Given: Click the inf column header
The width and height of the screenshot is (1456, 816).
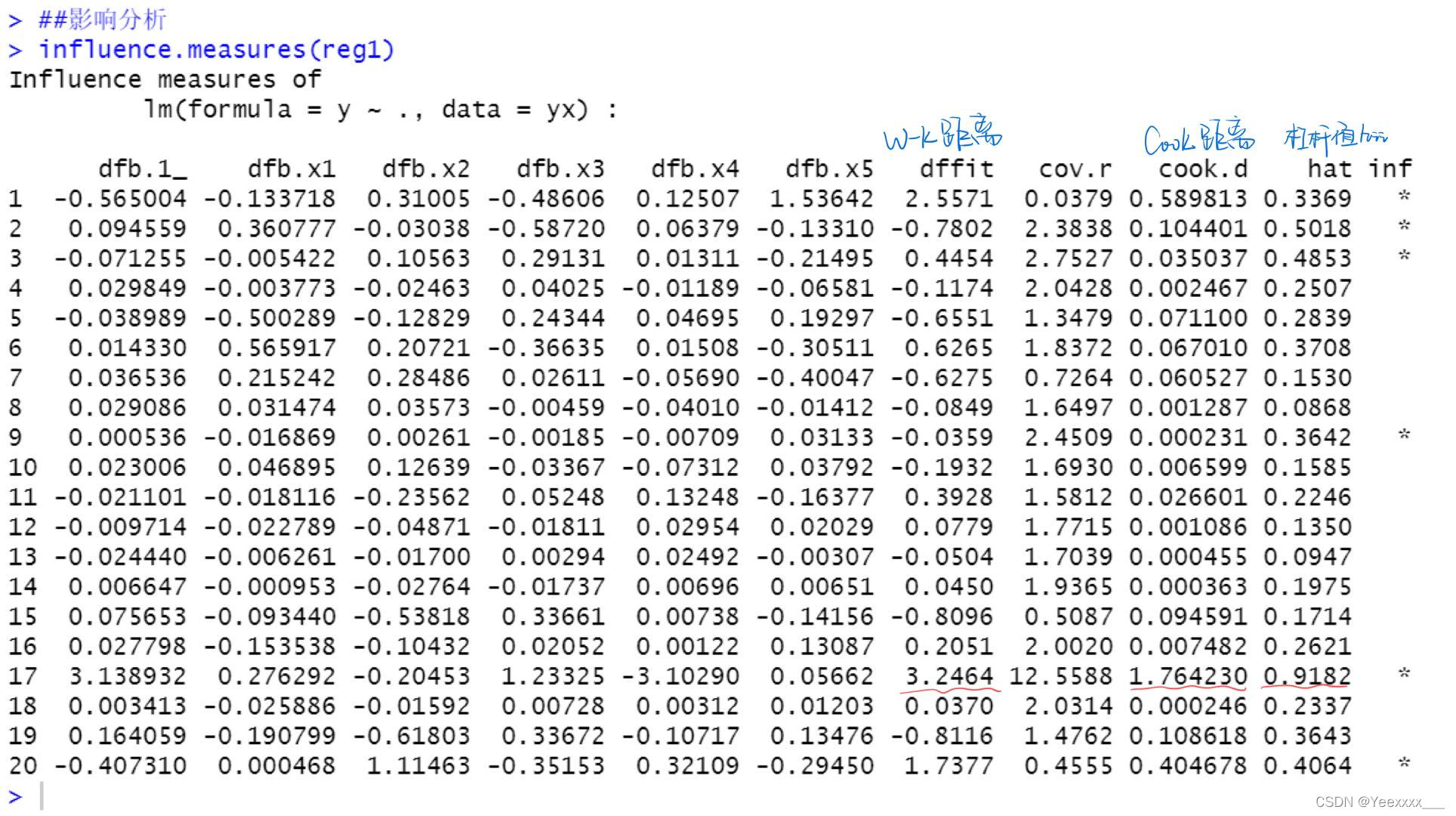Looking at the screenshot, I should point(1390,169).
